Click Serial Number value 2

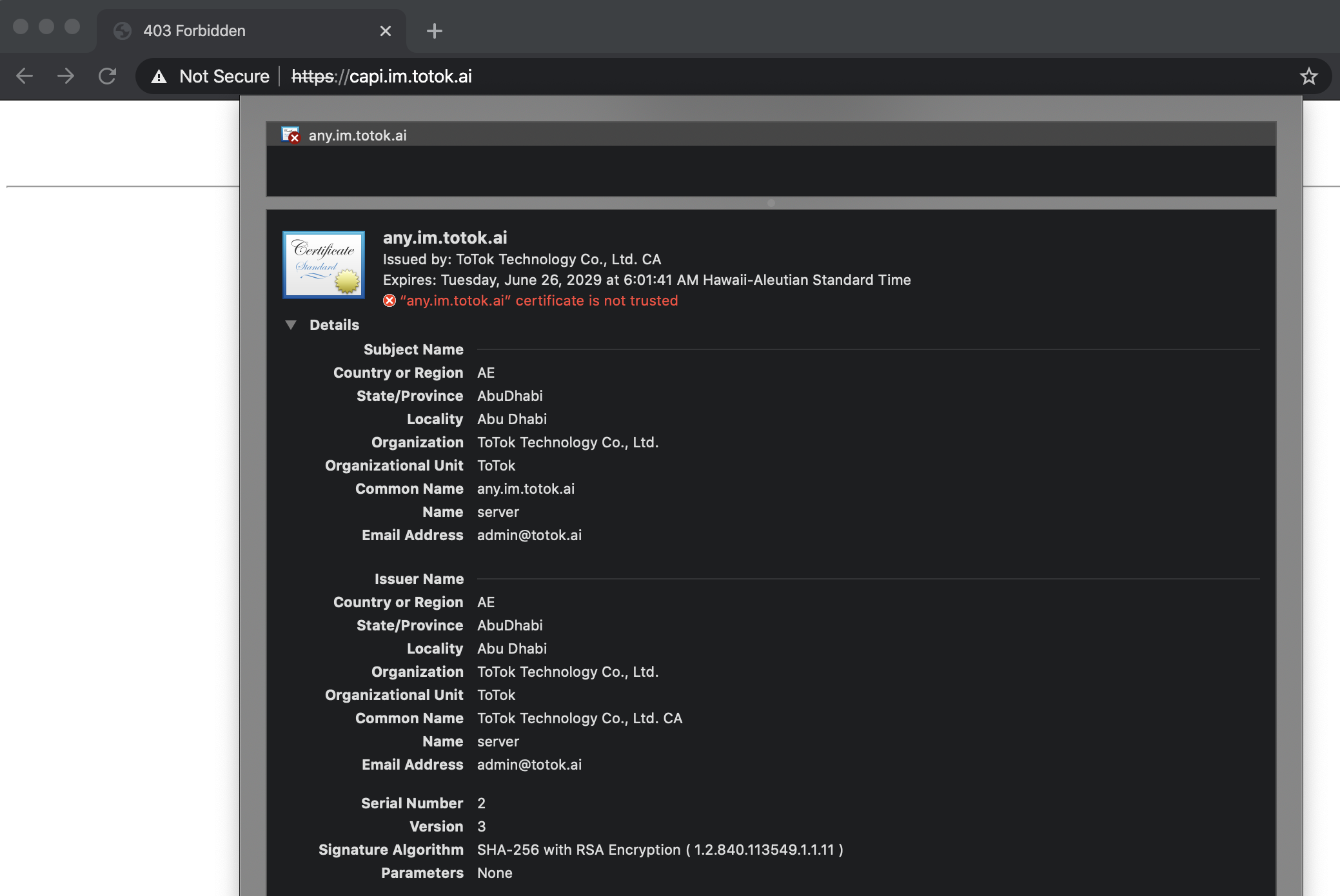tap(481, 803)
